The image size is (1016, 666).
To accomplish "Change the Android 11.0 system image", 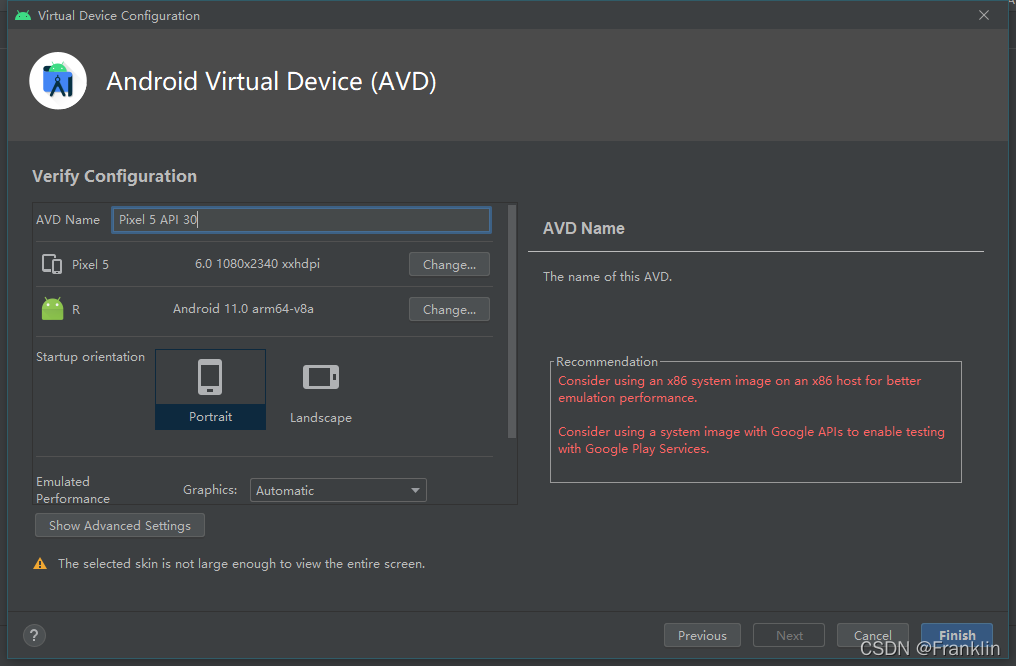I will (449, 309).
